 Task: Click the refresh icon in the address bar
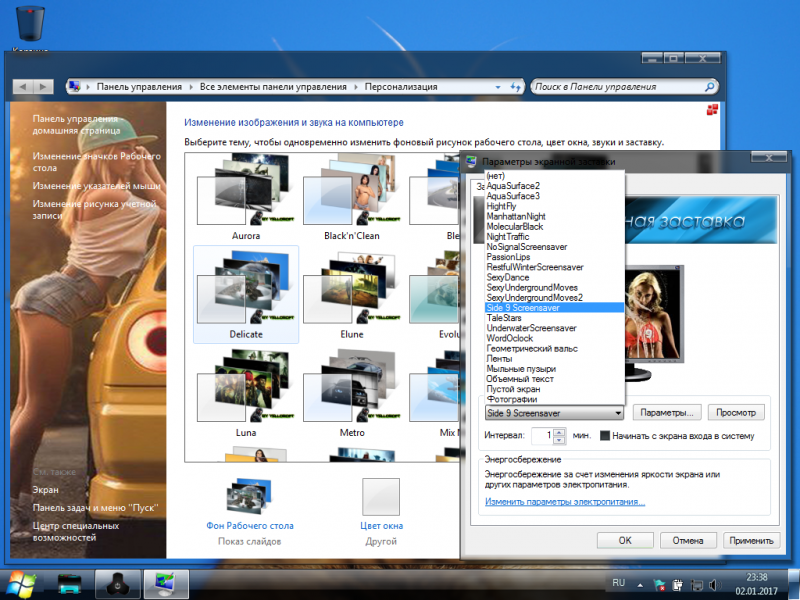click(515, 87)
